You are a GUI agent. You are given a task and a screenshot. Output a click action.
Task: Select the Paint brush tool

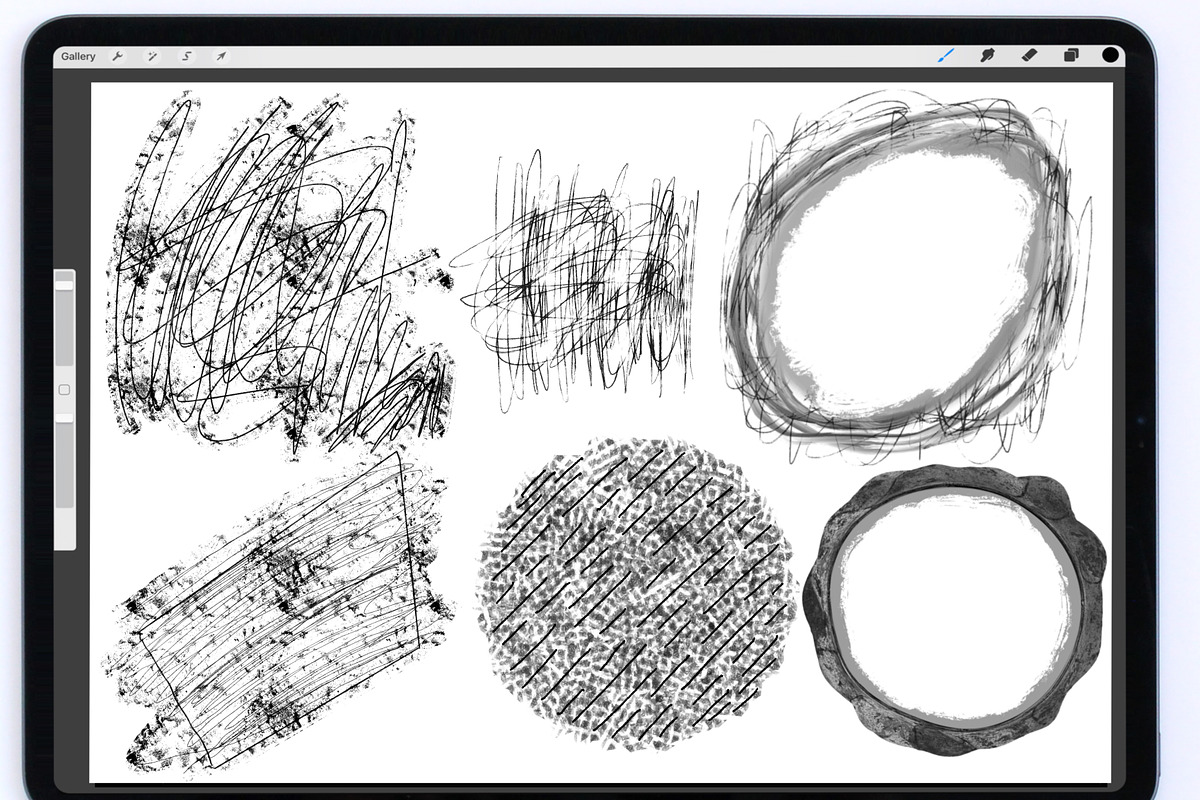945,55
